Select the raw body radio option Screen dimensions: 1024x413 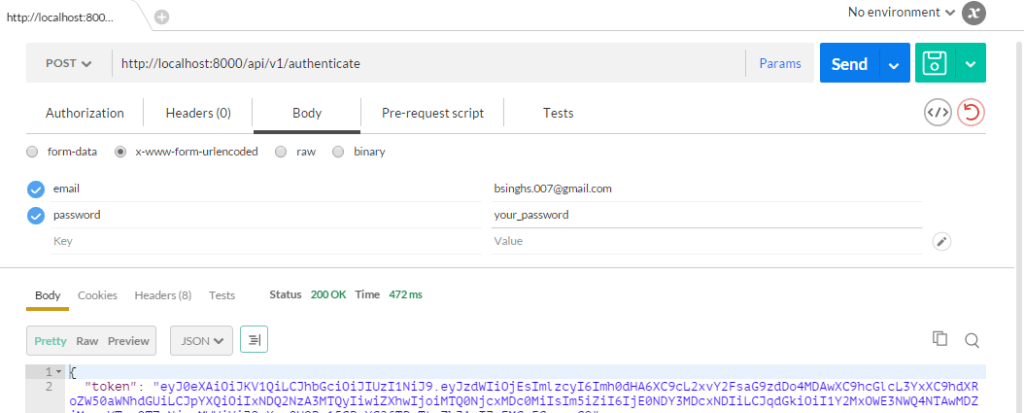point(281,152)
